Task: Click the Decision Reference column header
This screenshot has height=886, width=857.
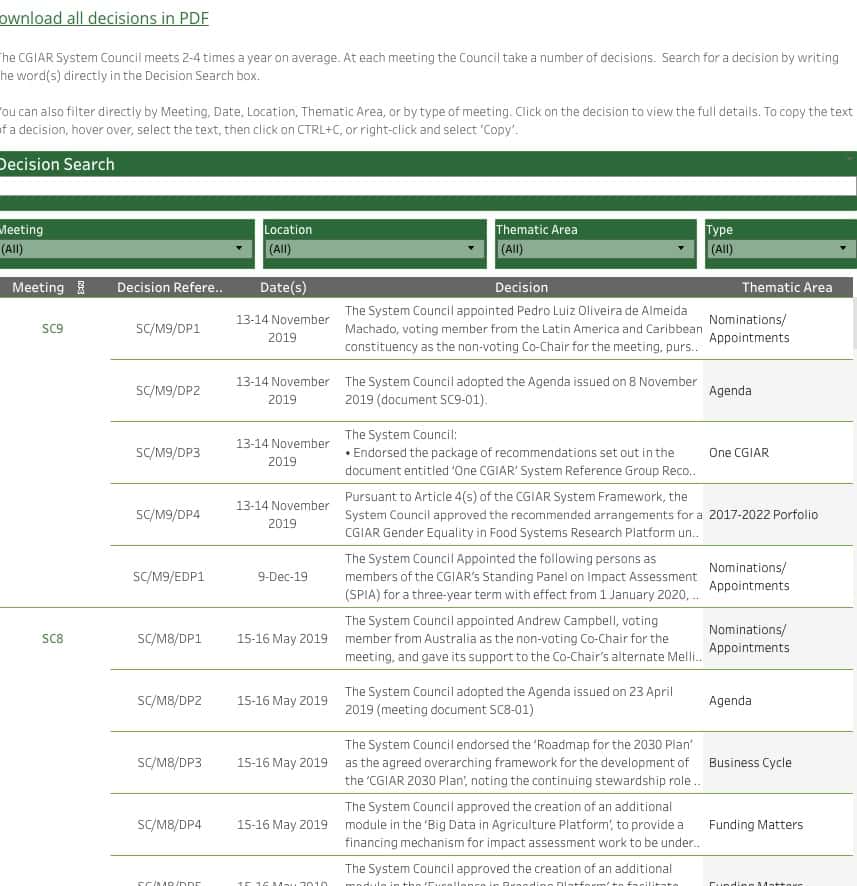Action: [x=169, y=288]
